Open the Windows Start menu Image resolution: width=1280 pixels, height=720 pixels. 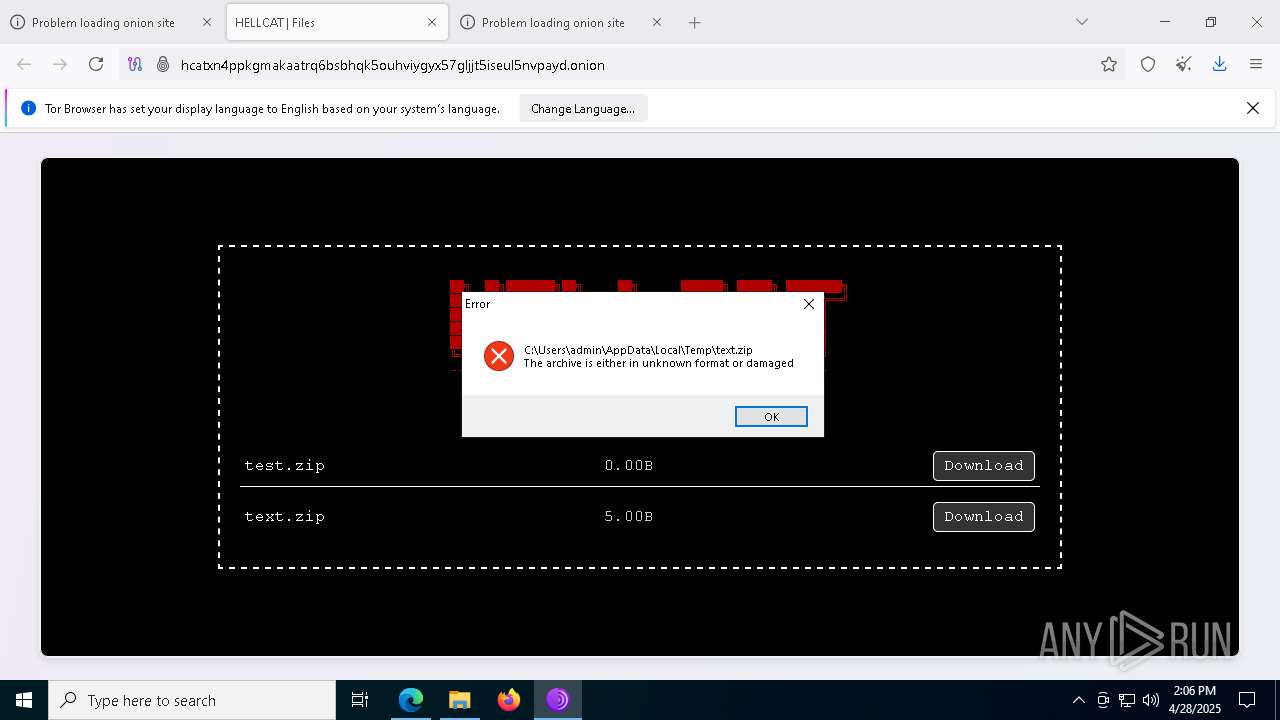[x=24, y=700]
